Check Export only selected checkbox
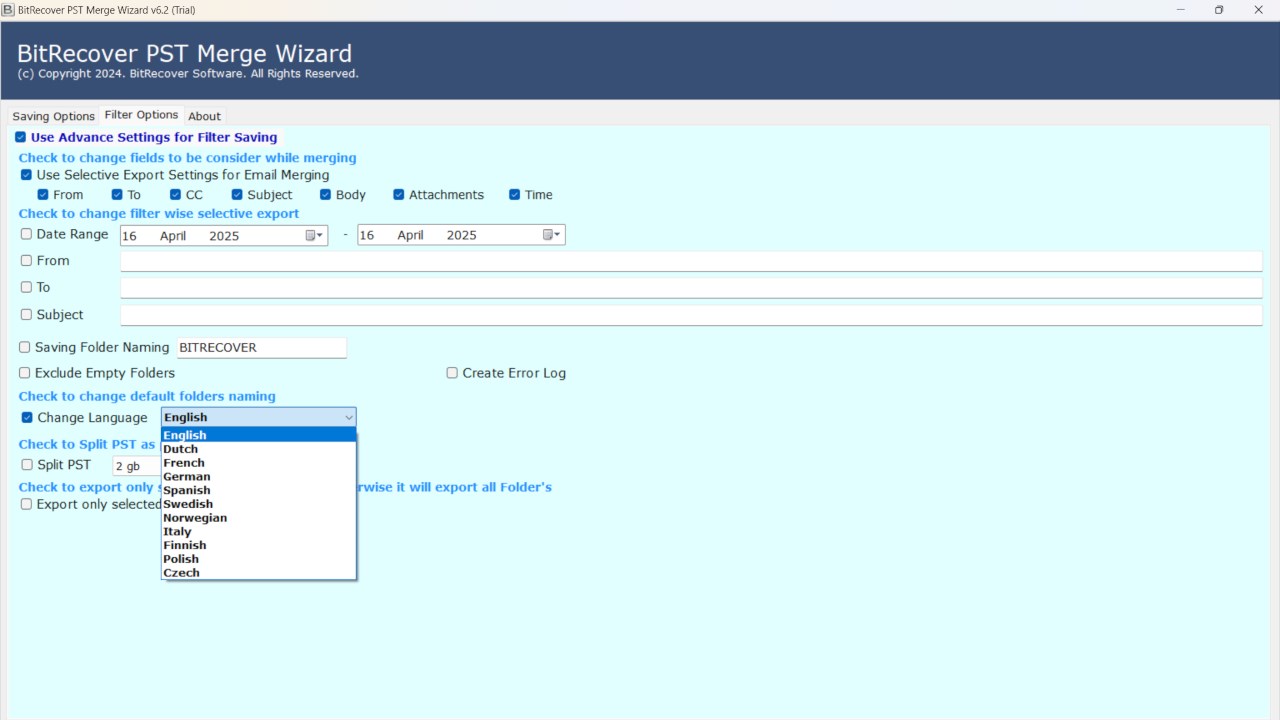Screen dimensions: 1280x720 coord(26,504)
